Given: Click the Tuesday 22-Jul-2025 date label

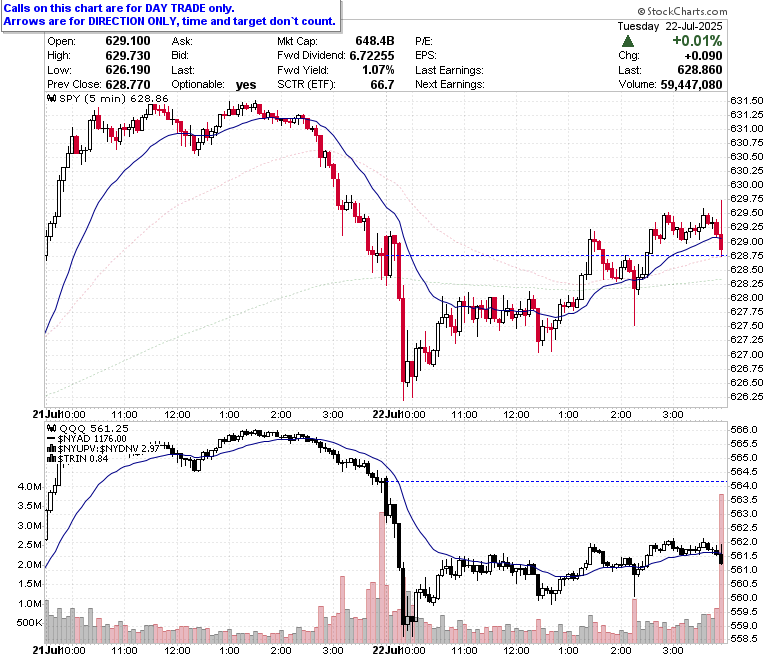Looking at the screenshot, I should tap(670, 26).
